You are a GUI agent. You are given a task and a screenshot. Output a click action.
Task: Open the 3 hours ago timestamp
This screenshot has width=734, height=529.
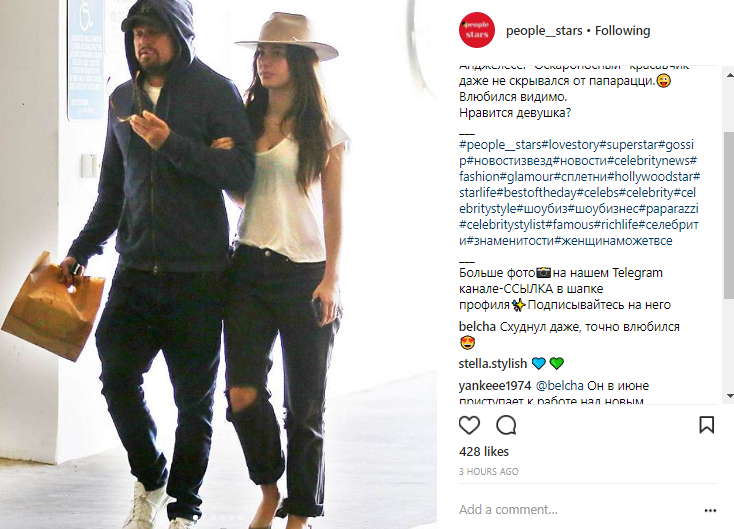[488, 472]
